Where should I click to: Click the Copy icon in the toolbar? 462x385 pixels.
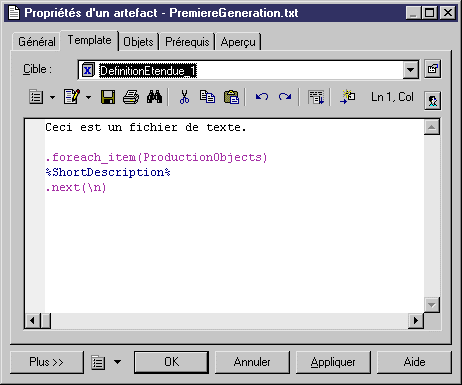coord(207,97)
